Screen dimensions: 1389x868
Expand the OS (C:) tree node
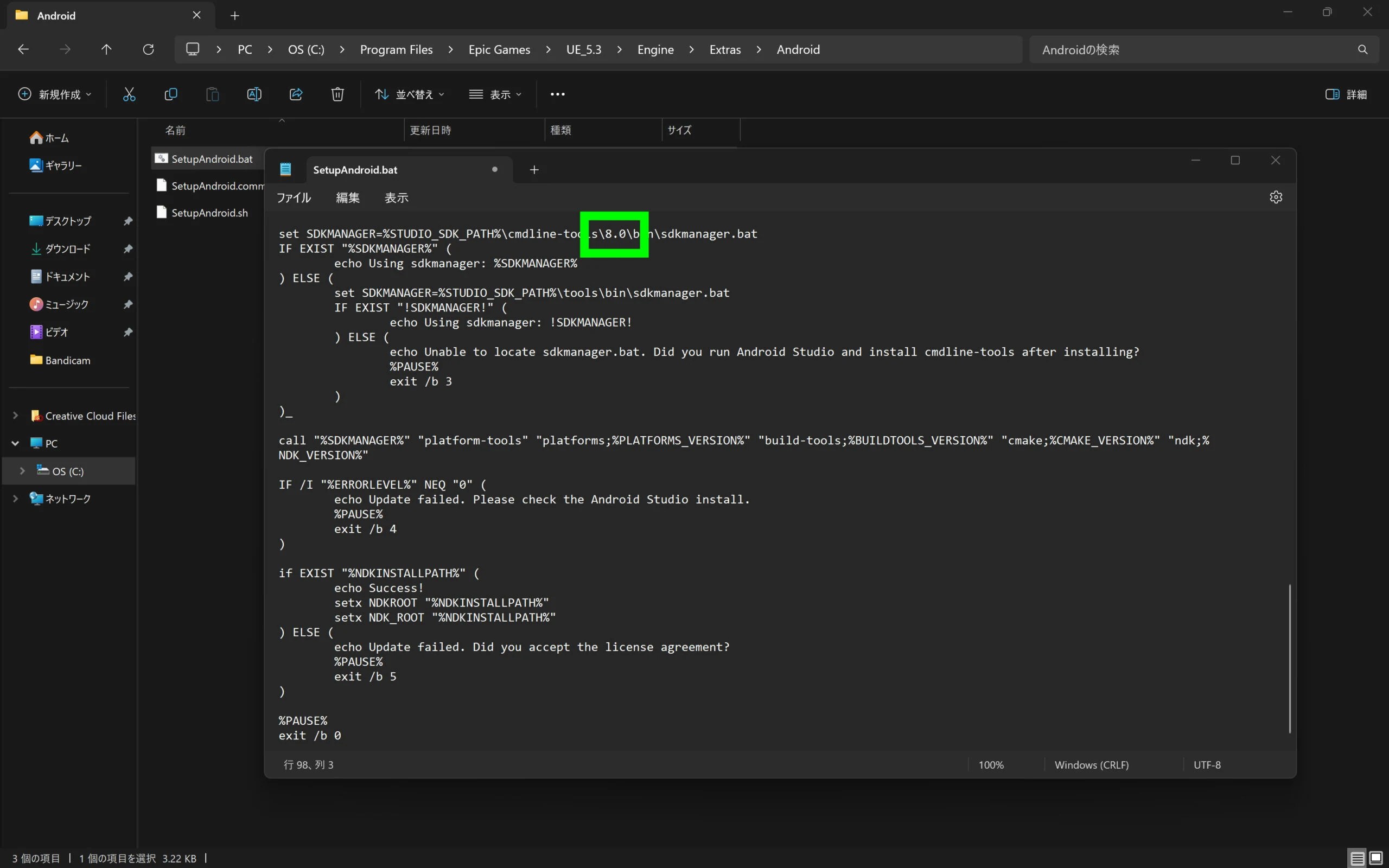tap(22, 471)
